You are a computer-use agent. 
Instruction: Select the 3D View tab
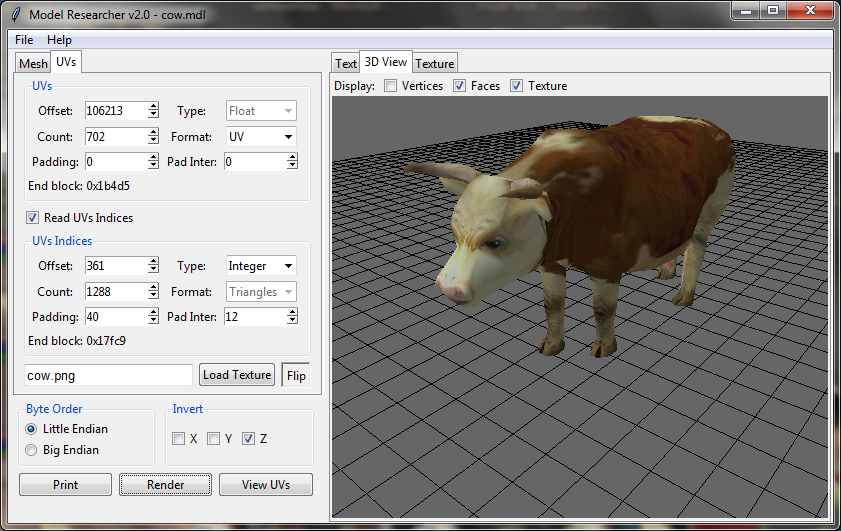386,62
